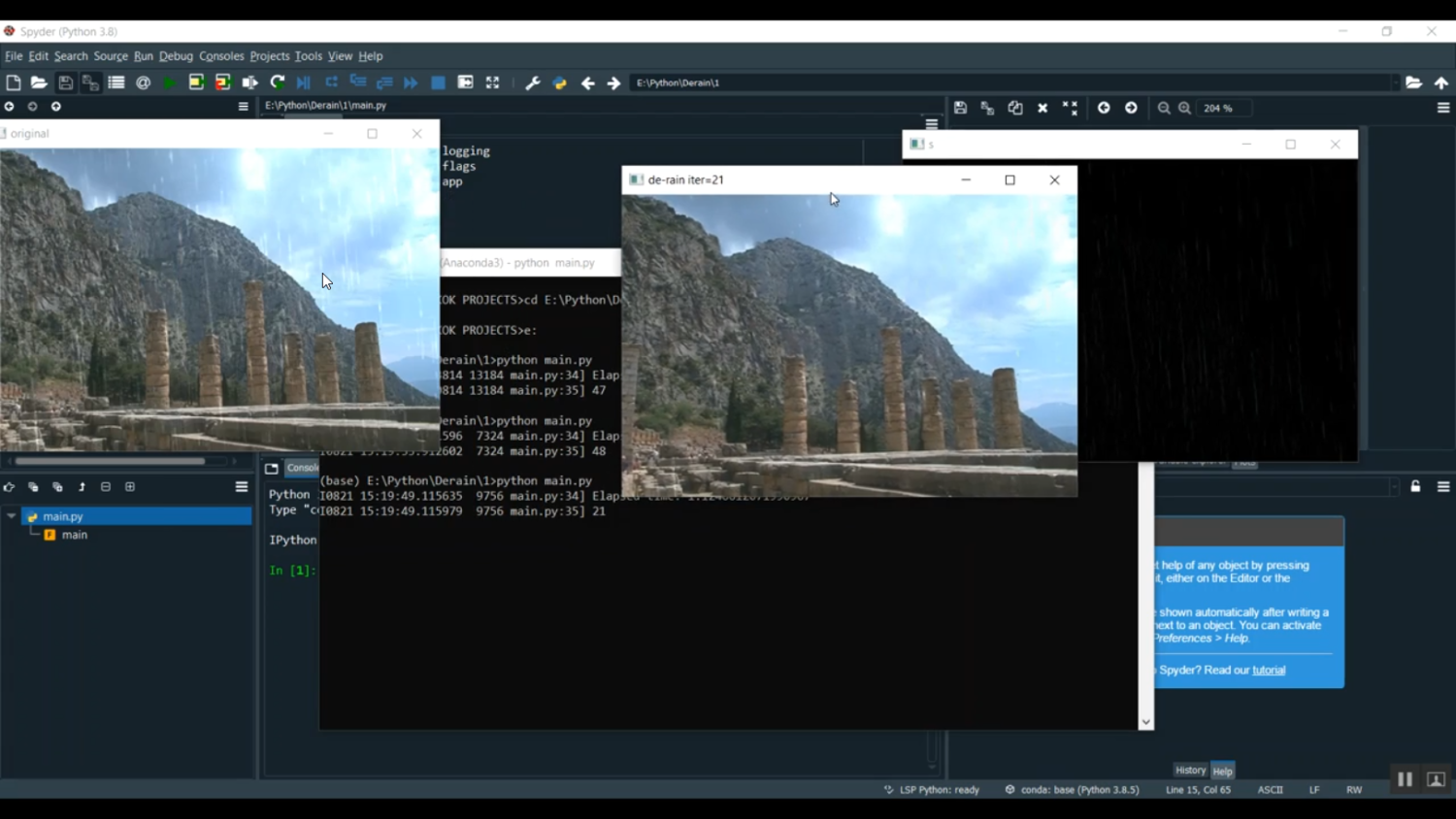Collapse the main.py tree node
The width and height of the screenshot is (1456, 819).
[x=12, y=516]
